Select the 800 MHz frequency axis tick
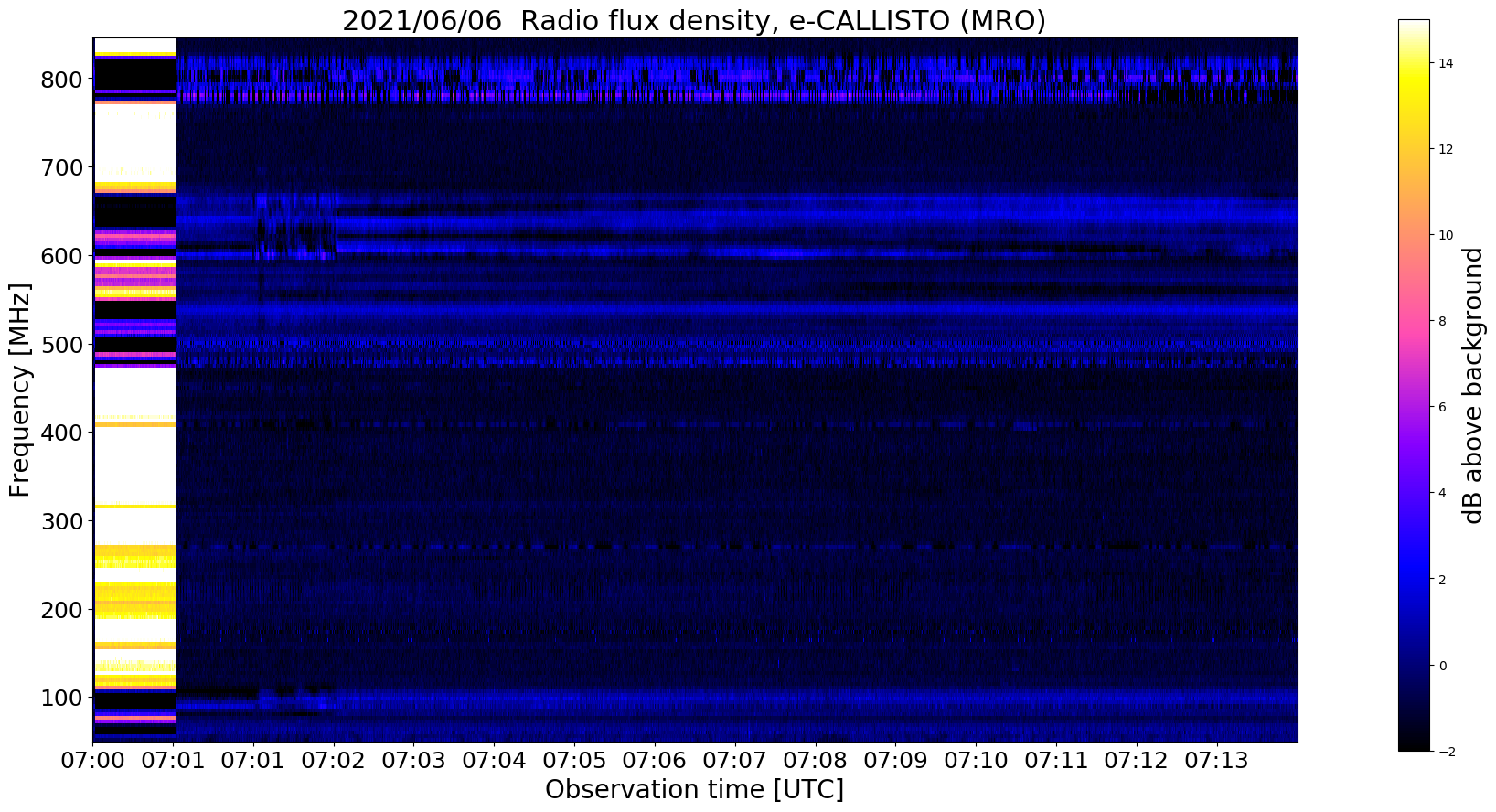Screen dimensions: 1496x812 pyautogui.click(x=63, y=80)
